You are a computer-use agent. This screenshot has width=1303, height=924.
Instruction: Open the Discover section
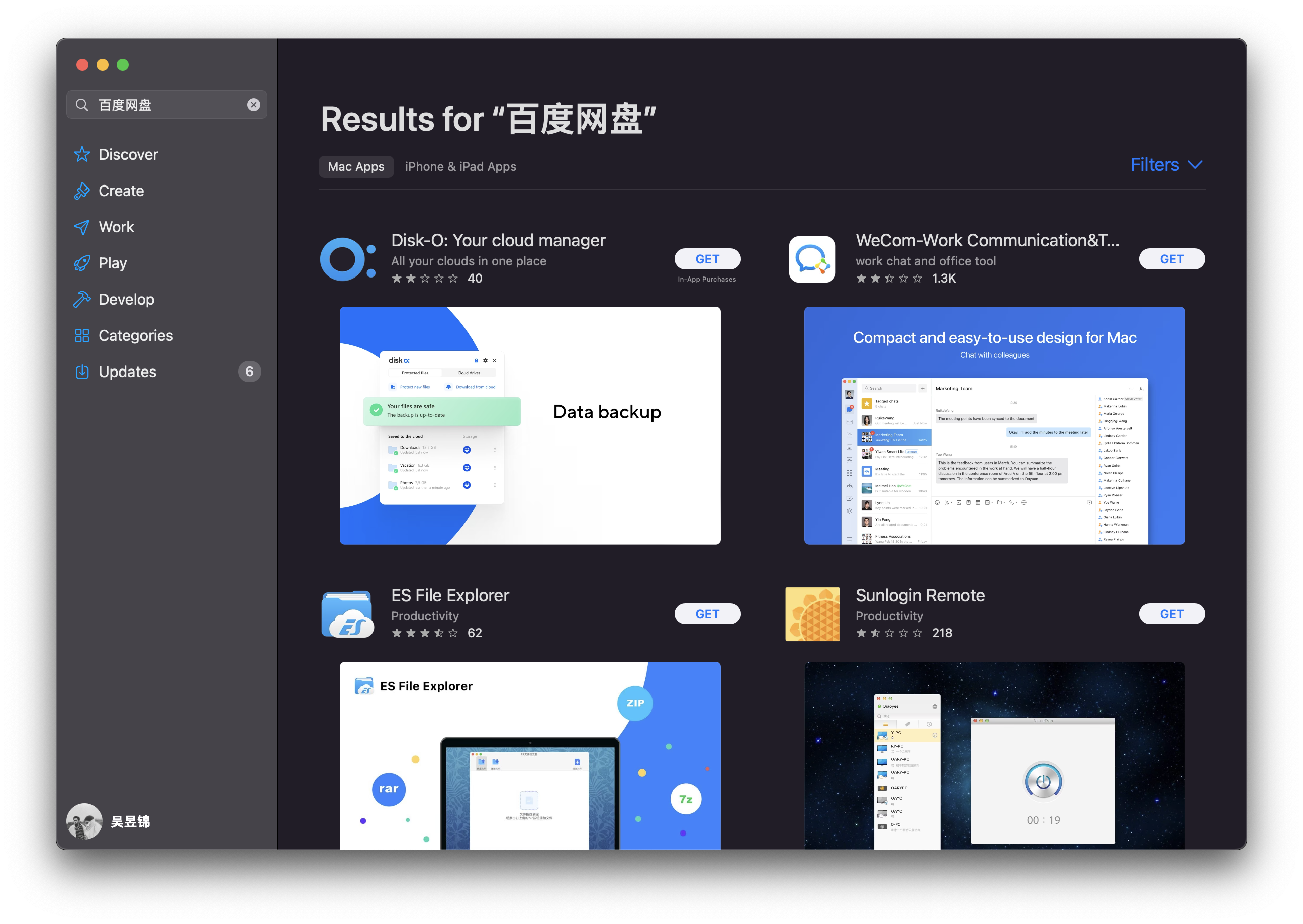coord(128,154)
